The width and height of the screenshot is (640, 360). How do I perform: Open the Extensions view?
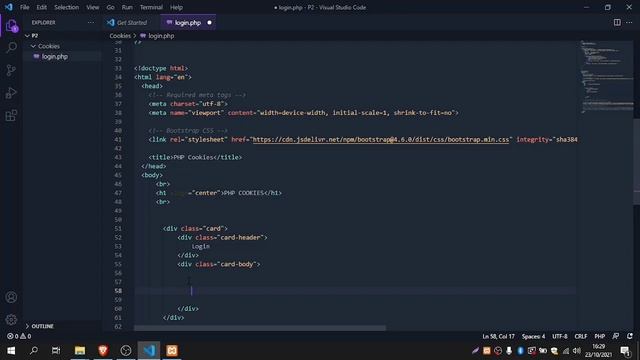tap(11, 116)
